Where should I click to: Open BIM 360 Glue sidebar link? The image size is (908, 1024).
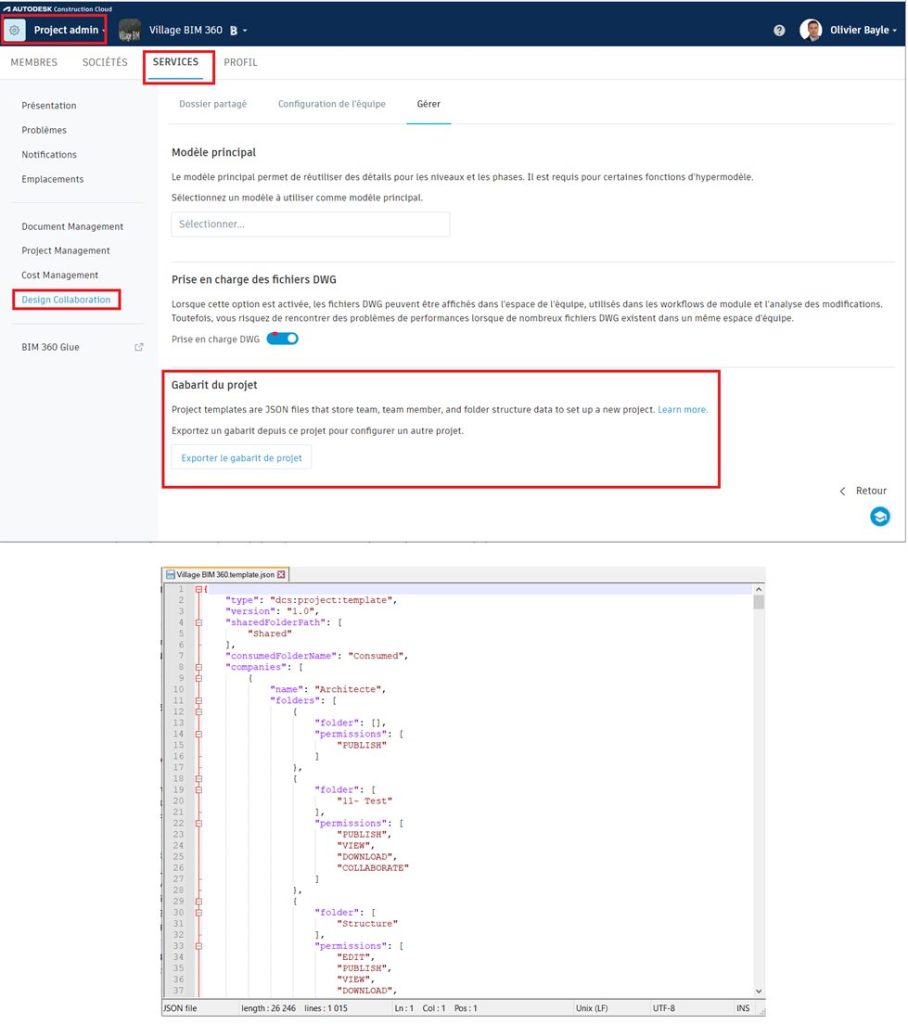coord(50,347)
